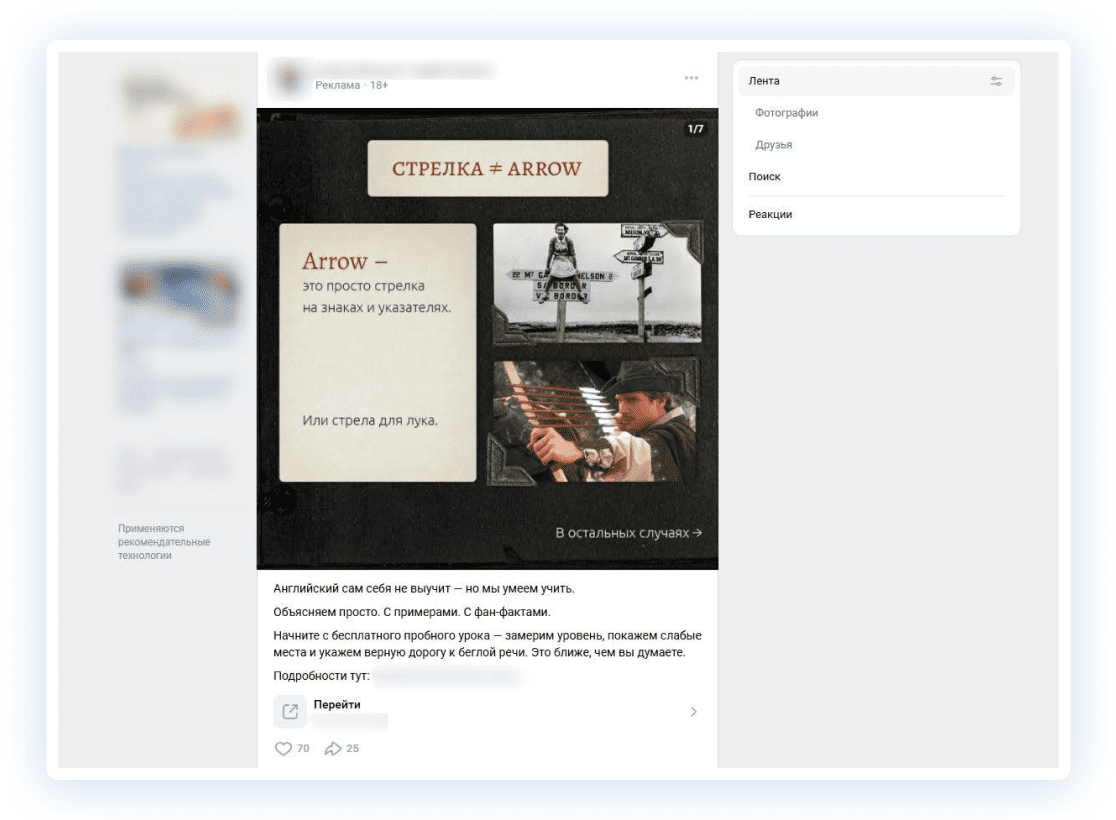1116x820 pixels.
Task: Click "Применяются рекомендательные технологии" notice
Action: click(164, 541)
